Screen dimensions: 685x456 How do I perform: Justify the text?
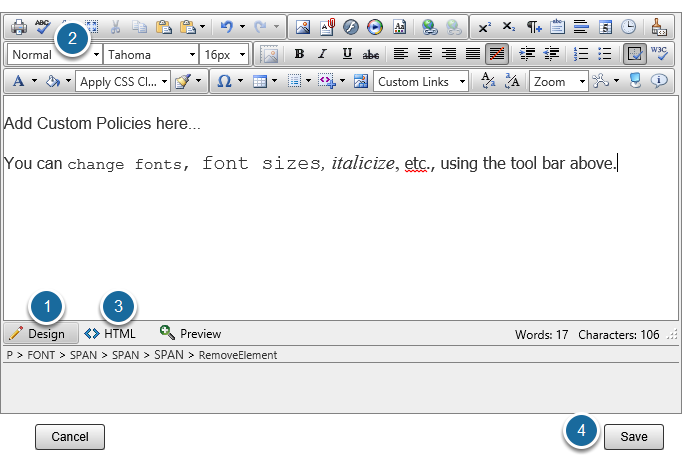point(473,54)
